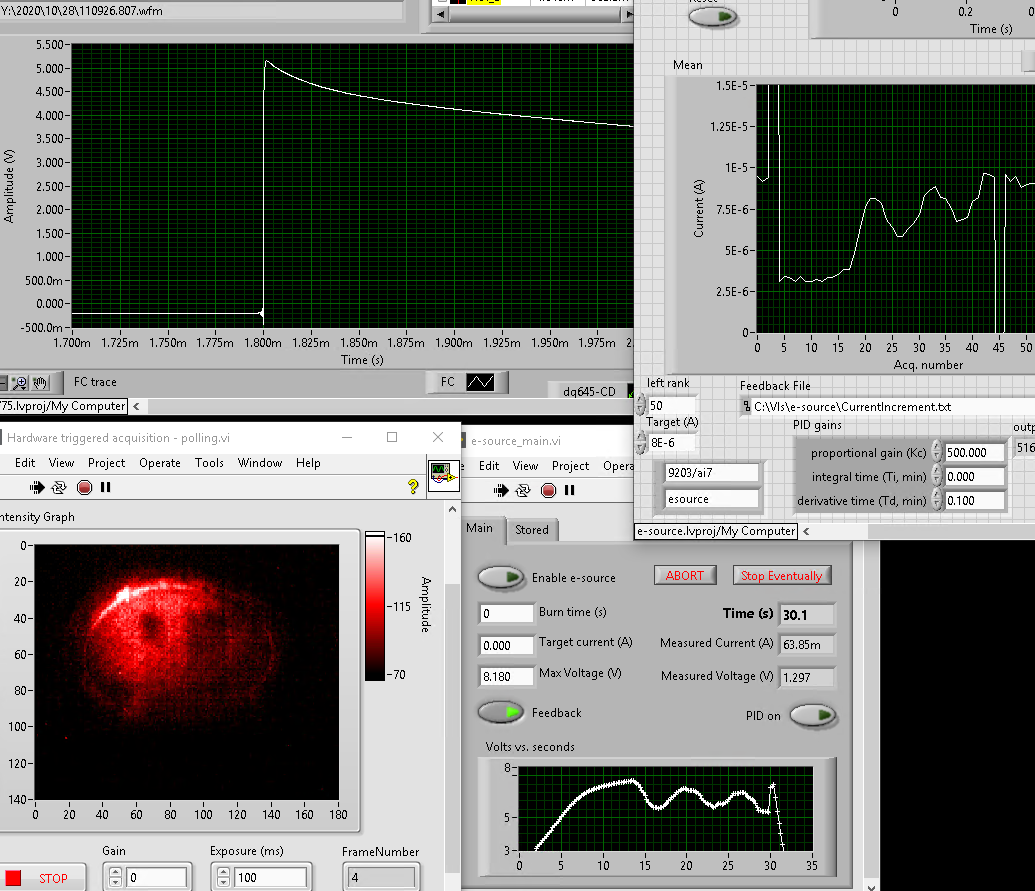Select the graph zoom magnifier tool
1035x891 pixels.
(20, 382)
